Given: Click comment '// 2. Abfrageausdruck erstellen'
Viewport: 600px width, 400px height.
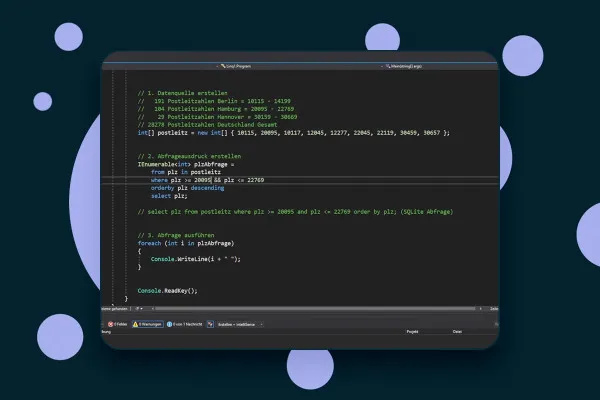Looking at the screenshot, I should point(189,156).
